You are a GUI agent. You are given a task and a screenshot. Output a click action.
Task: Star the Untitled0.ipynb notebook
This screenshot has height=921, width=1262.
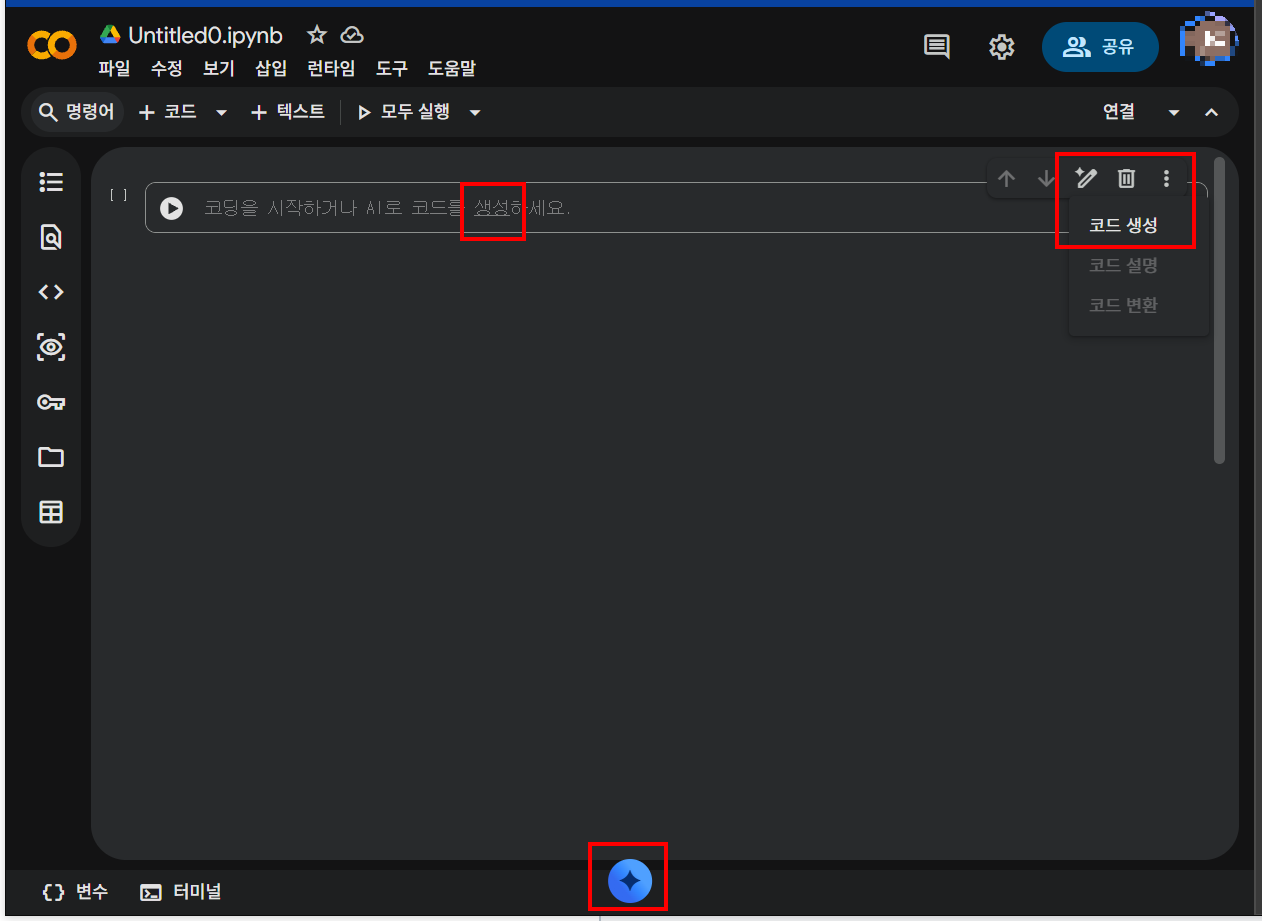[317, 35]
